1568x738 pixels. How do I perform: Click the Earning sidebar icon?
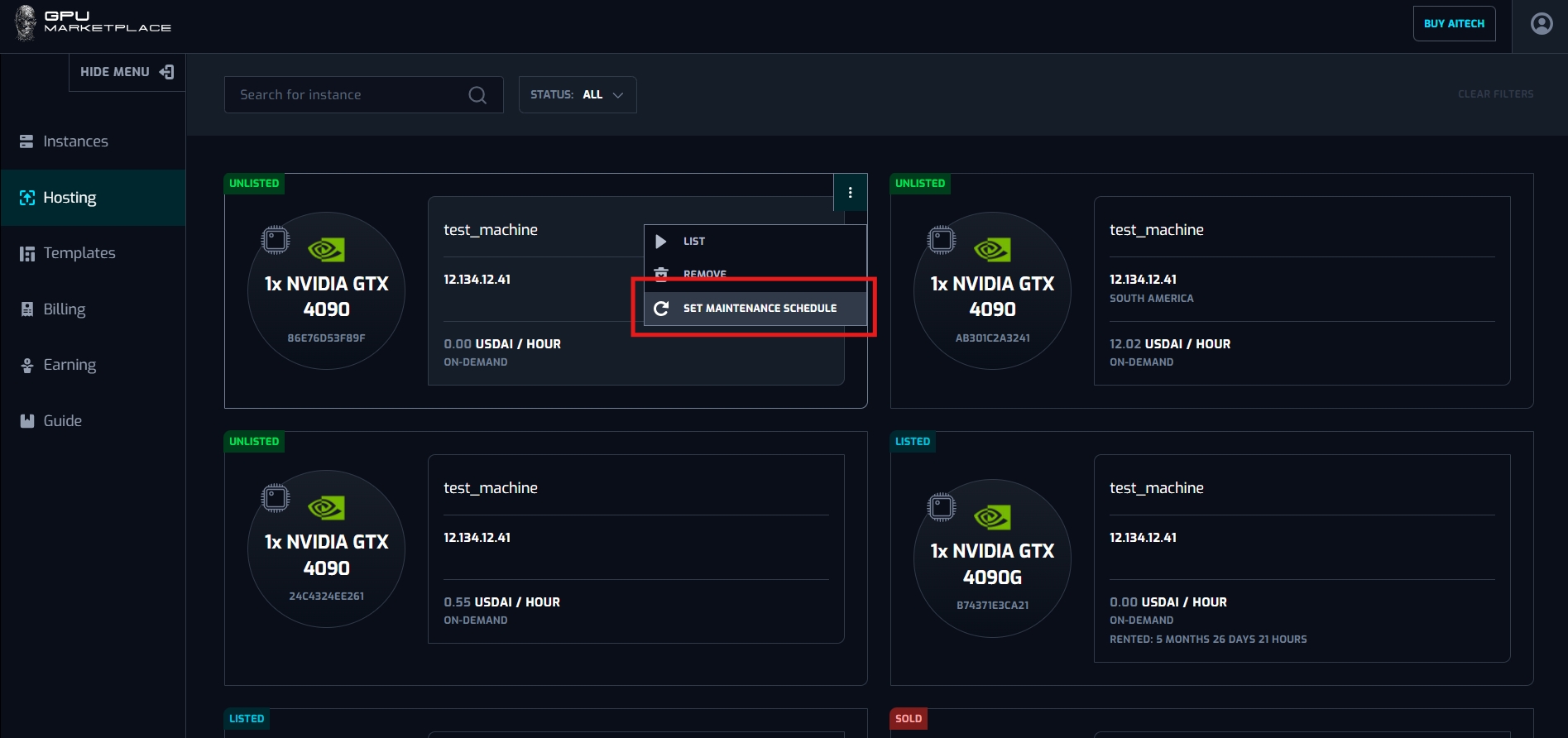coord(27,365)
